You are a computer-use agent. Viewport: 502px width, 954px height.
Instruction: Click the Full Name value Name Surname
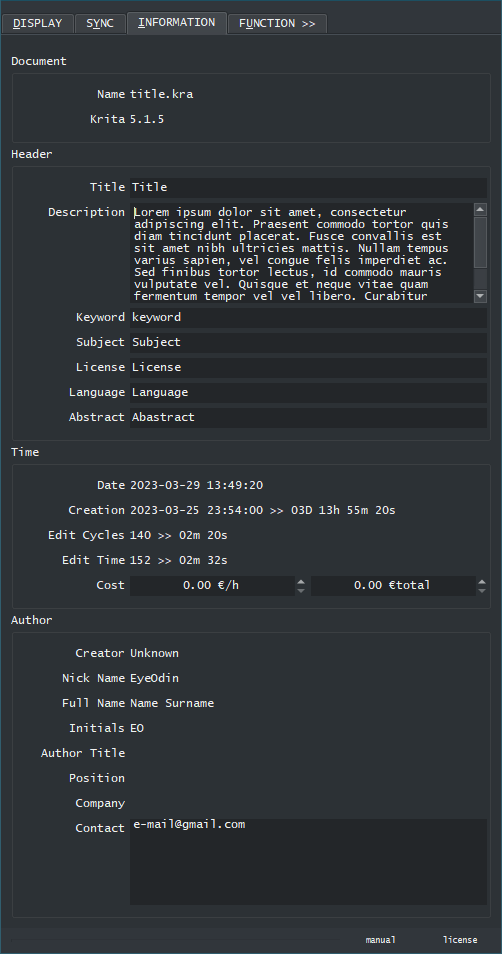[x=172, y=703]
